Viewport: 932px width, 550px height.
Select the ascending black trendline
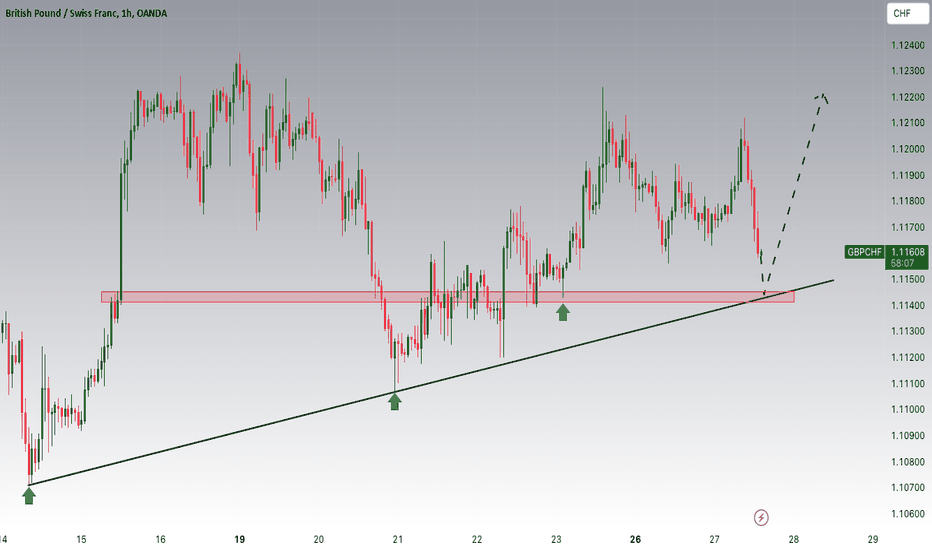(x=431, y=382)
